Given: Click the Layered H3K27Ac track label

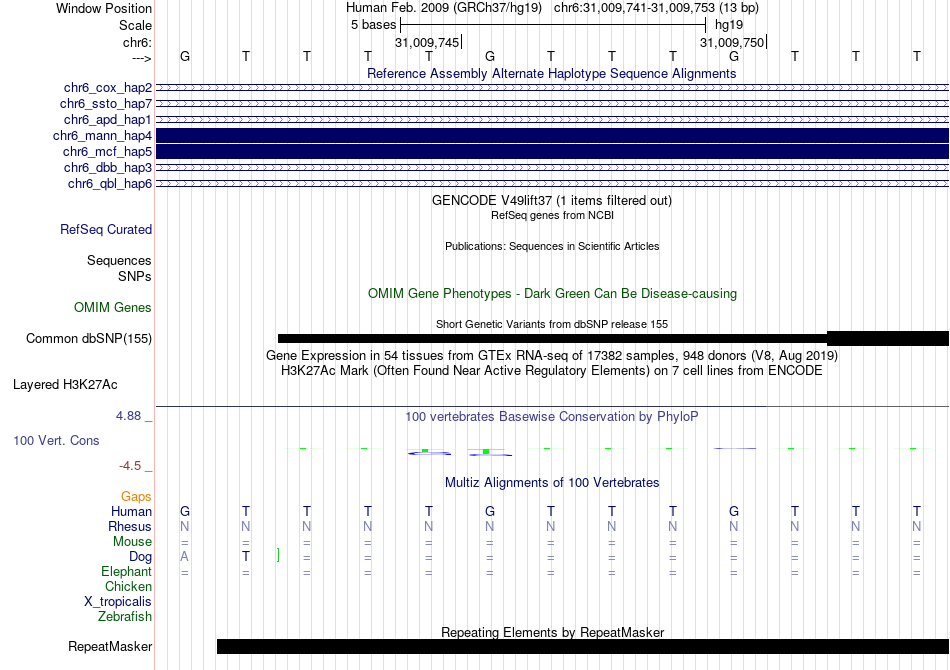Looking at the screenshot, I should (x=65, y=385).
